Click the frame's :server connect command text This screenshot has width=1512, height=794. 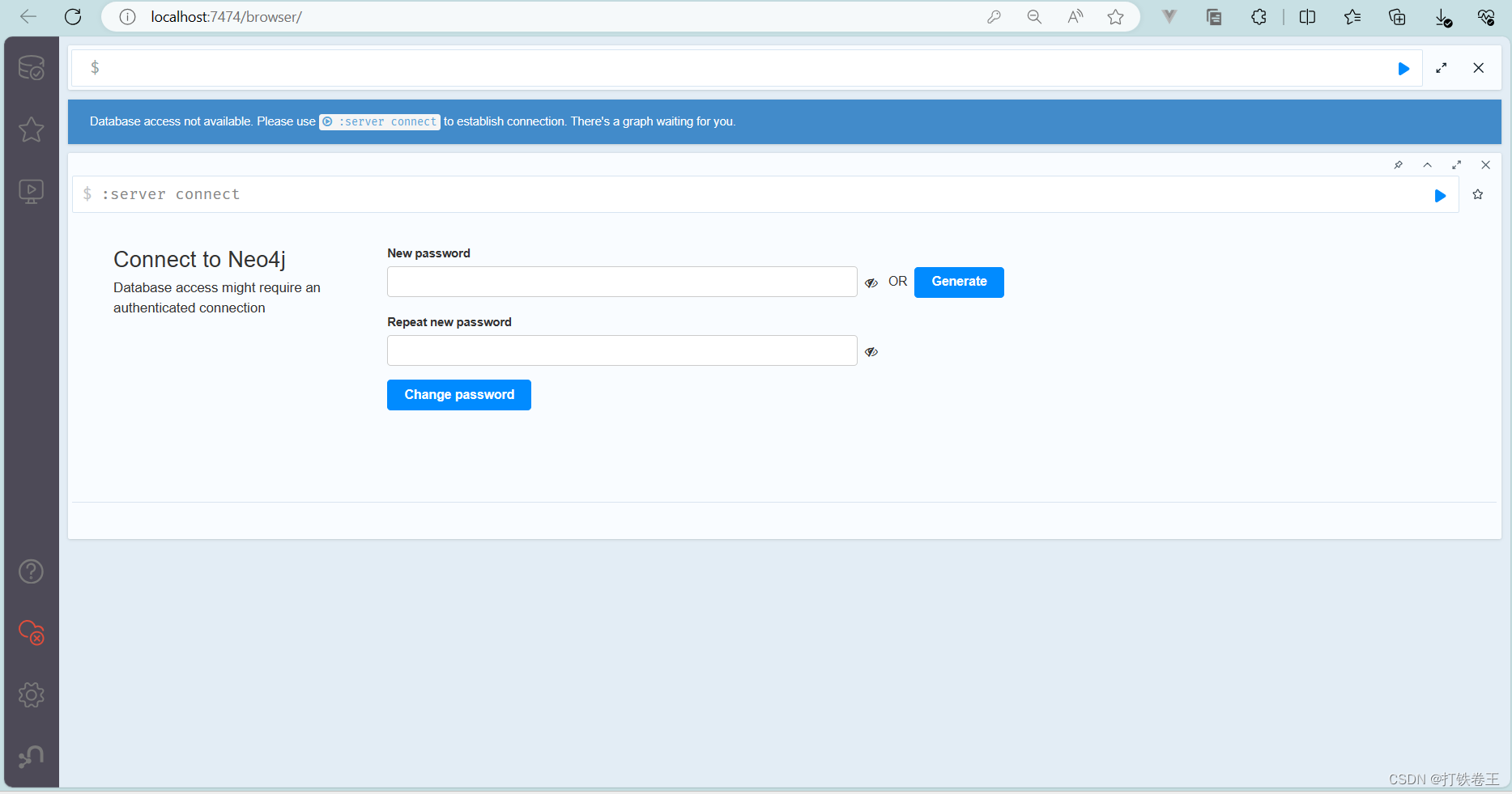coord(171,194)
